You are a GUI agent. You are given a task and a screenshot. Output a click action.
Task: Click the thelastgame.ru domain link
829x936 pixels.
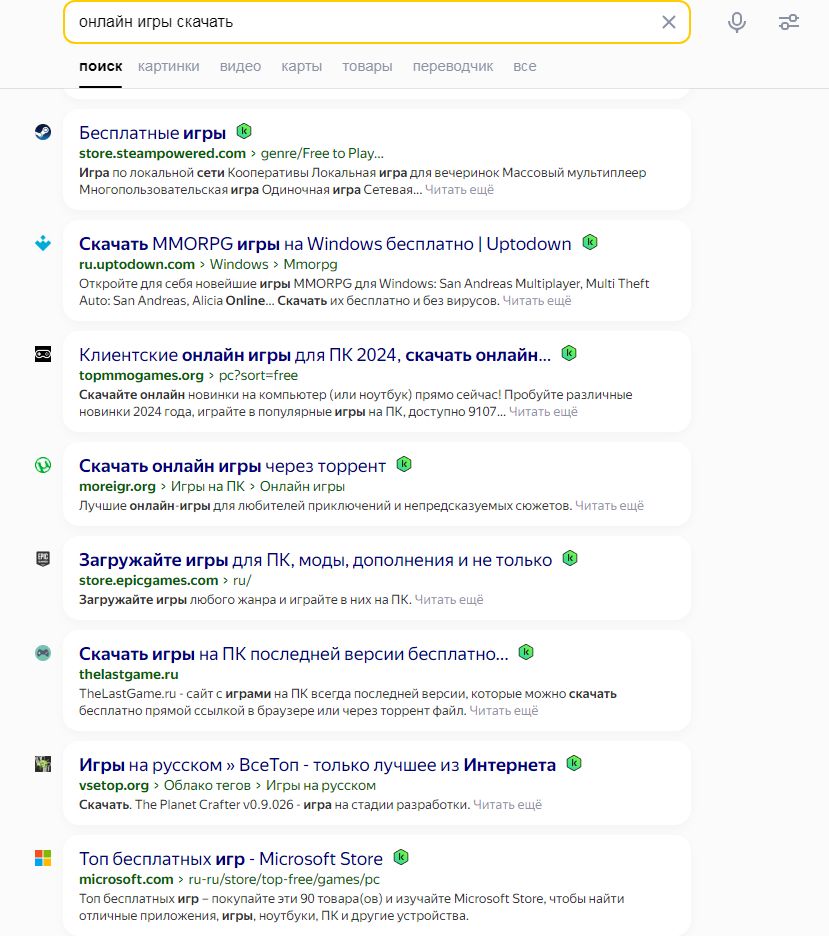coord(128,675)
